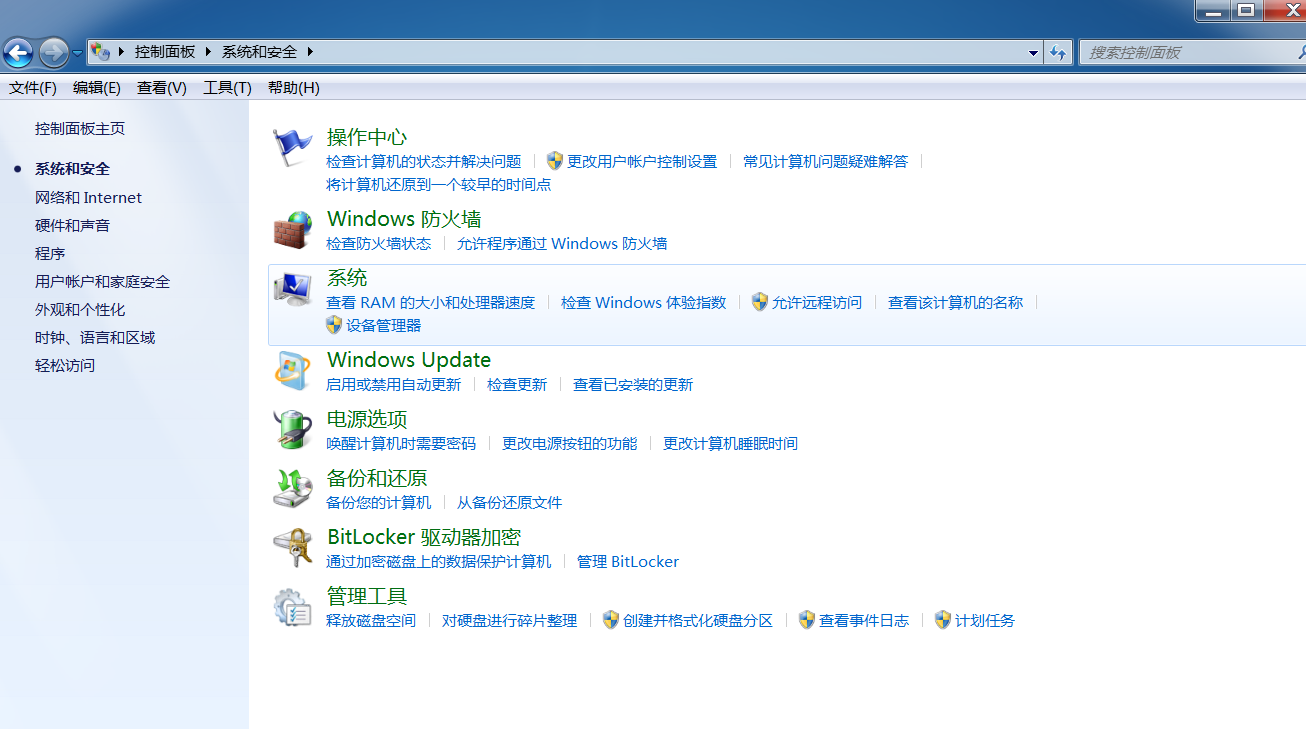The width and height of the screenshot is (1306, 729).
Task: Click 检查更新 under Windows Update
Action: click(517, 385)
